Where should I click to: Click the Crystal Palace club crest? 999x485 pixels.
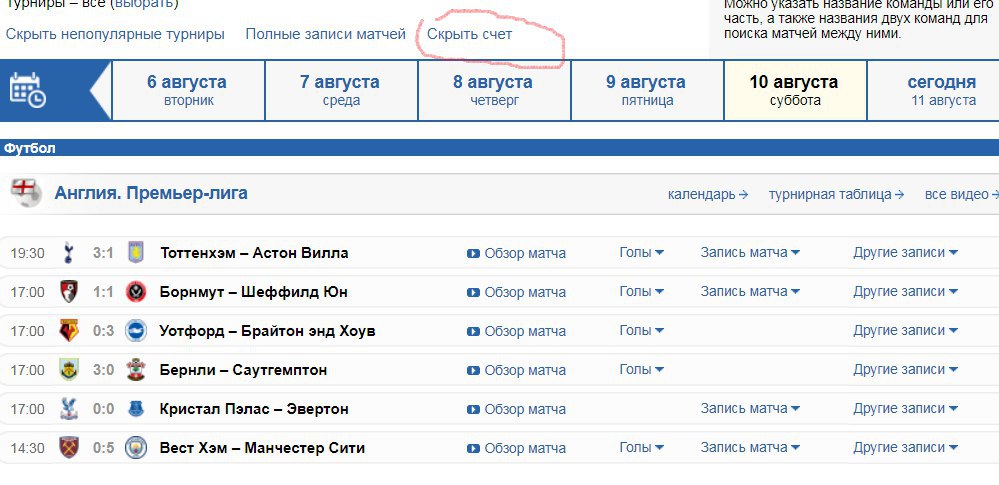[x=69, y=409]
